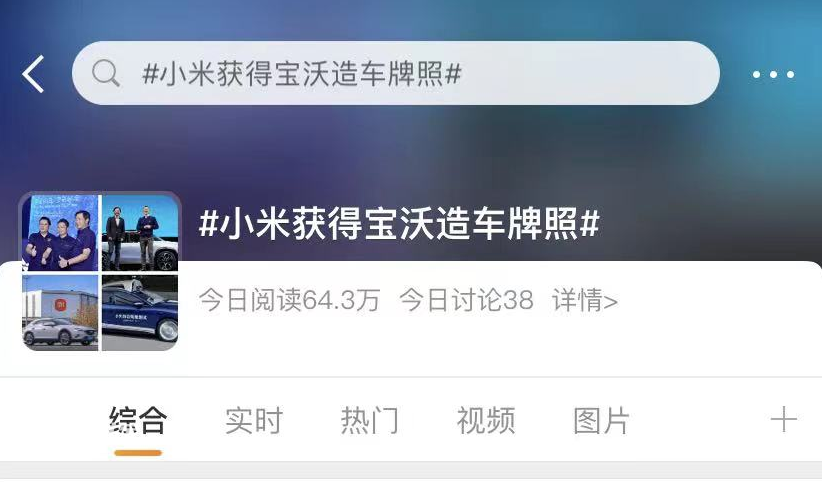Click the #小米获得宝沃造车牌照# topic title
The width and height of the screenshot is (822, 482).
click(x=399, y=223)
